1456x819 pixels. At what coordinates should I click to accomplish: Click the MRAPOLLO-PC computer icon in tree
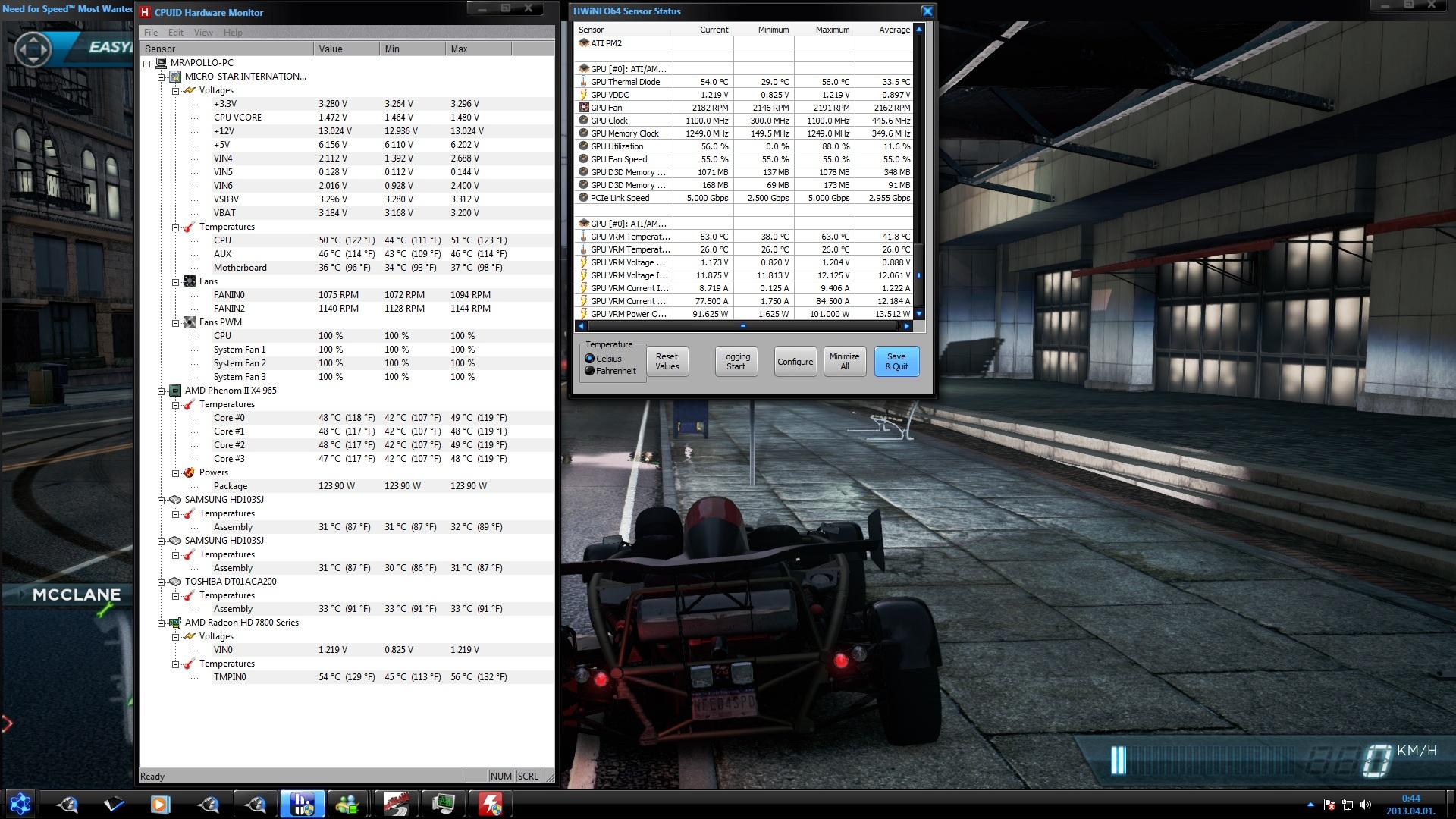(x=161, y=63)
